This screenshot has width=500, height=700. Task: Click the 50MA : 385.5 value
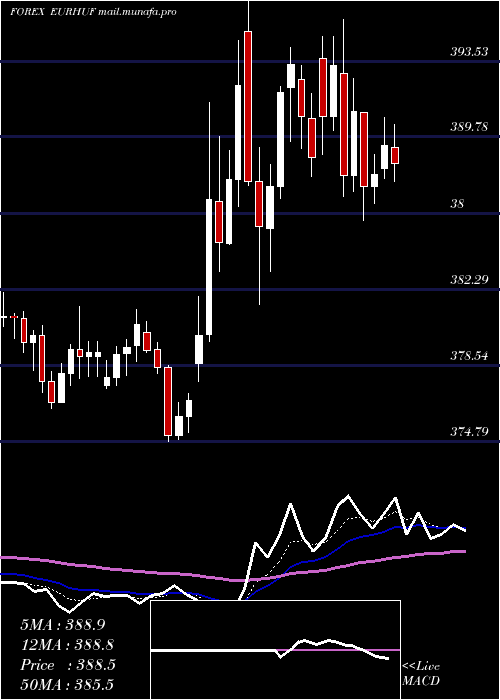coord(67,684)
